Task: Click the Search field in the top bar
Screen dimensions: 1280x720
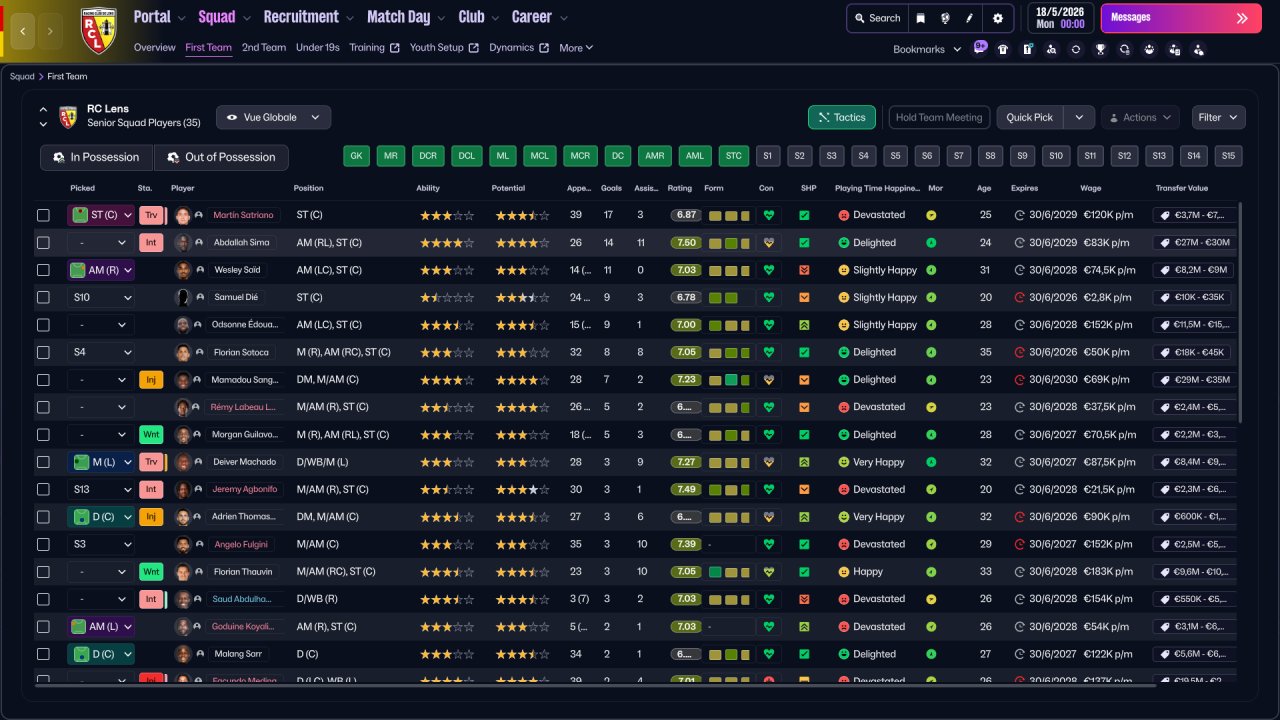Action: (877, 18)
